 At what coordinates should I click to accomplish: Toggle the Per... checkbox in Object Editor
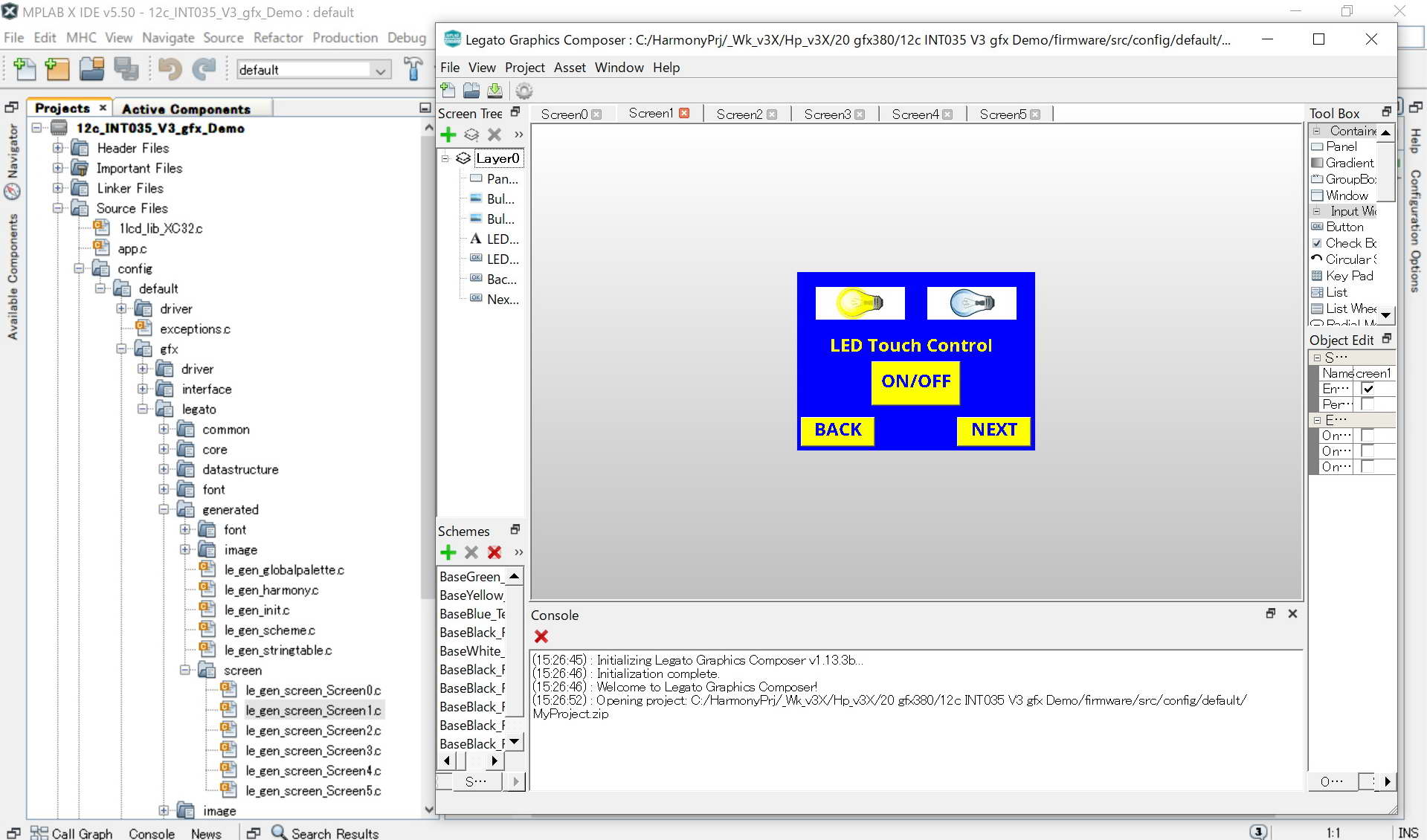[x=1368, y=404]
